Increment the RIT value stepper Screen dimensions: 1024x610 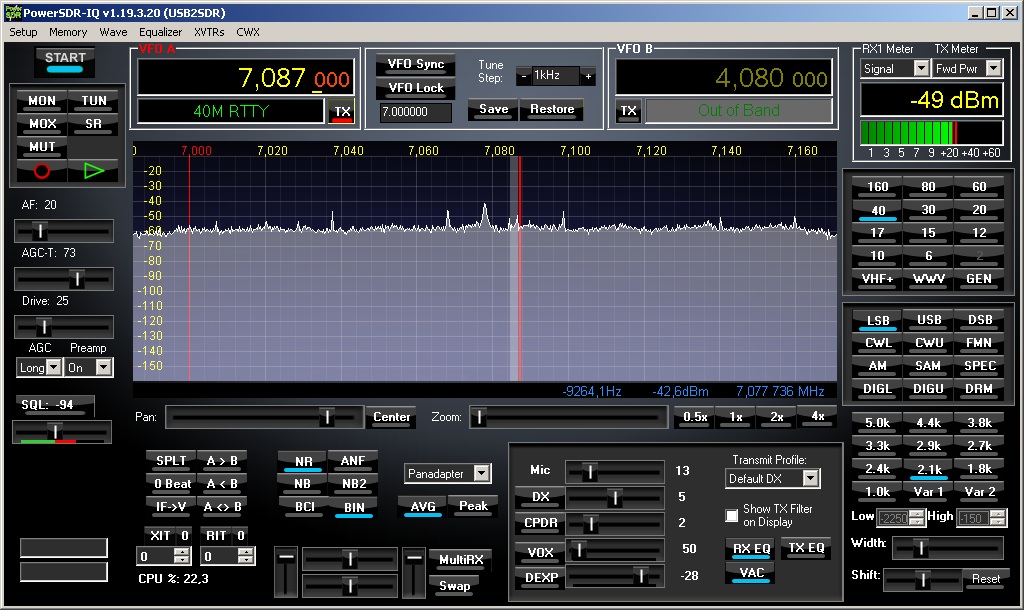pos(245,552)
